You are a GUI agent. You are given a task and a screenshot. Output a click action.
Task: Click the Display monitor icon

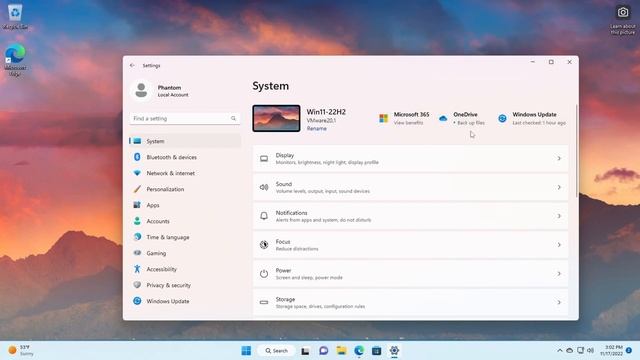pyautogui.click(x=264, y=158)
